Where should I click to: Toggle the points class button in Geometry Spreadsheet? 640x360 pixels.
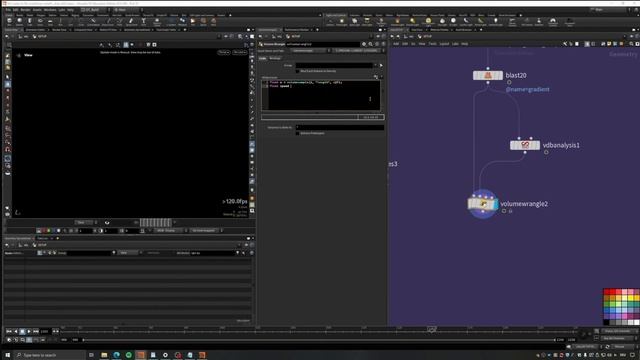pyautogui.click(x=40, y=253)
